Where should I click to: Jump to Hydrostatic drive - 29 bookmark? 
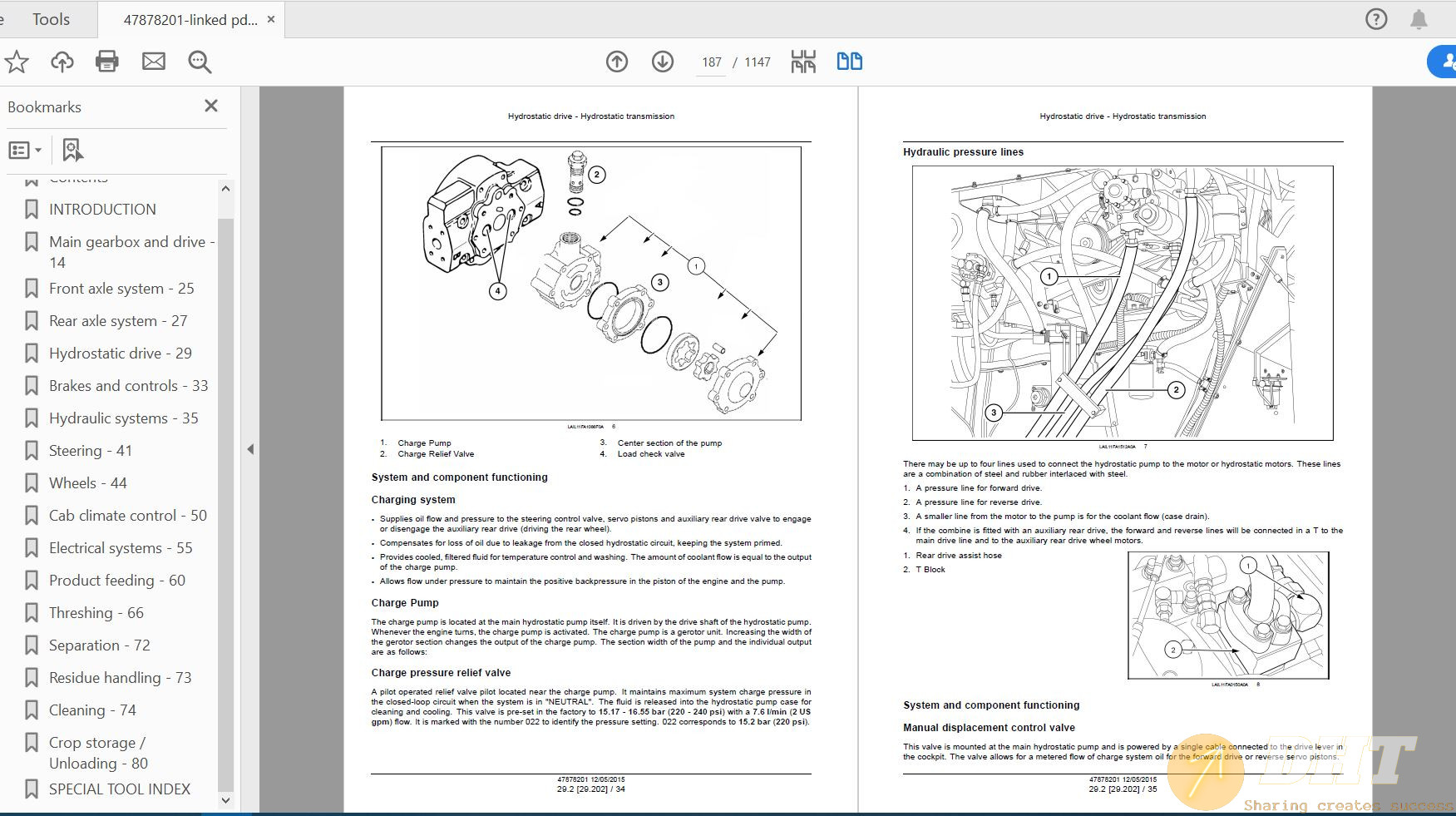pyautogui.click(x=120, y=354)
